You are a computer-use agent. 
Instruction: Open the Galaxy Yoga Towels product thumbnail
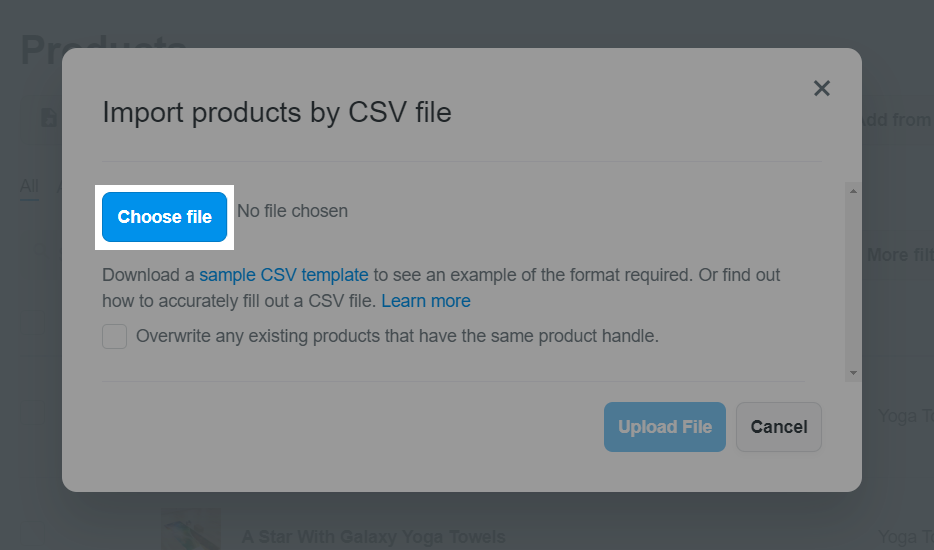coord(190,532)
